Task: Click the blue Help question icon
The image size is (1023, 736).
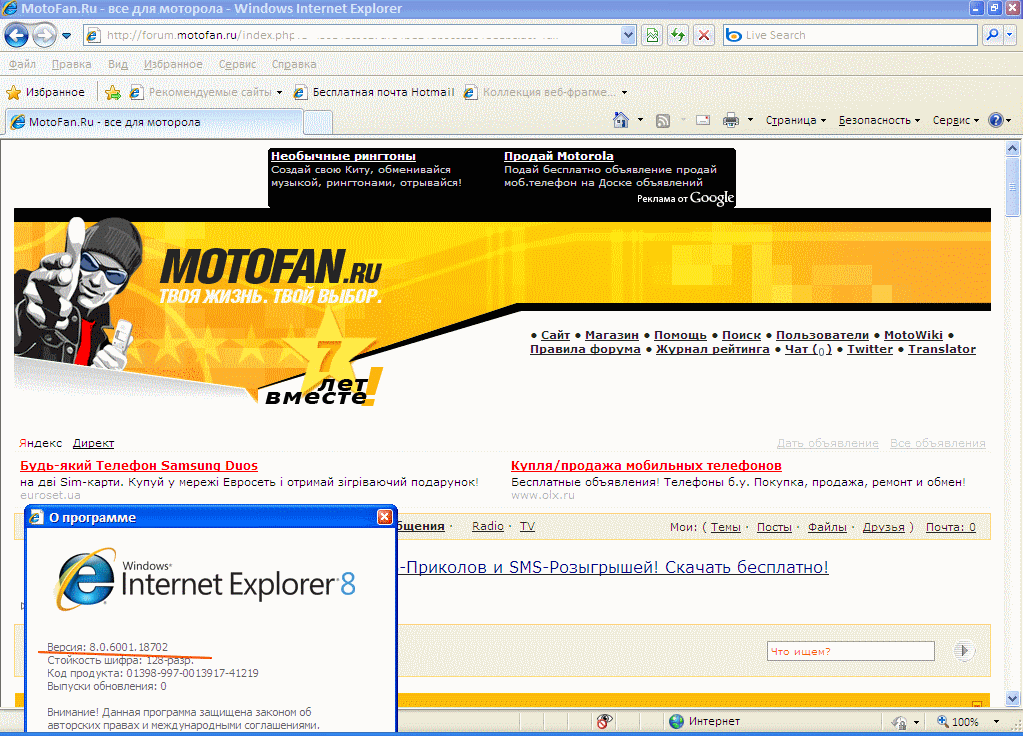Action: click(996, 120)
